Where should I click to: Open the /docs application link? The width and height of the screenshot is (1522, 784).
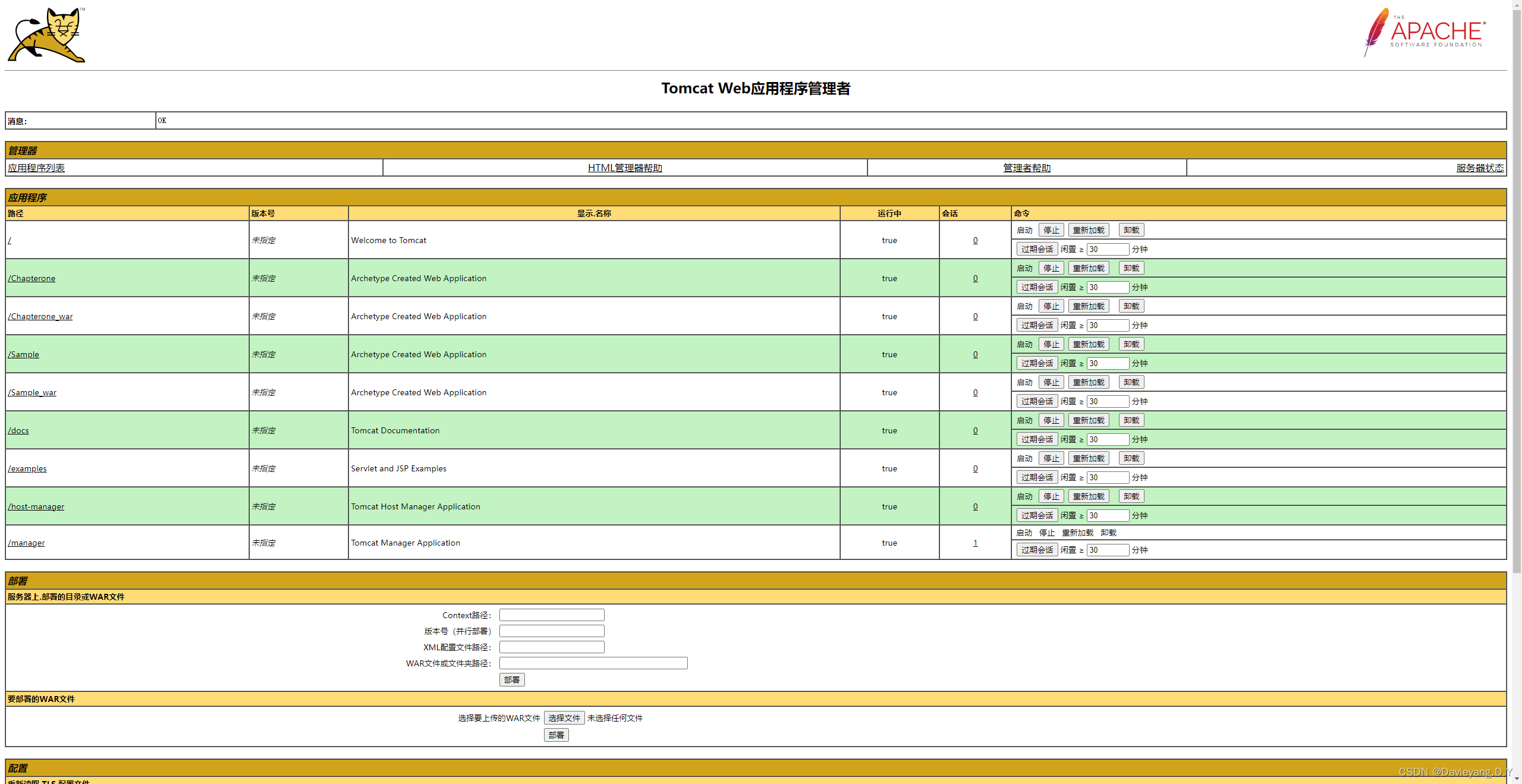pos(18,430)
